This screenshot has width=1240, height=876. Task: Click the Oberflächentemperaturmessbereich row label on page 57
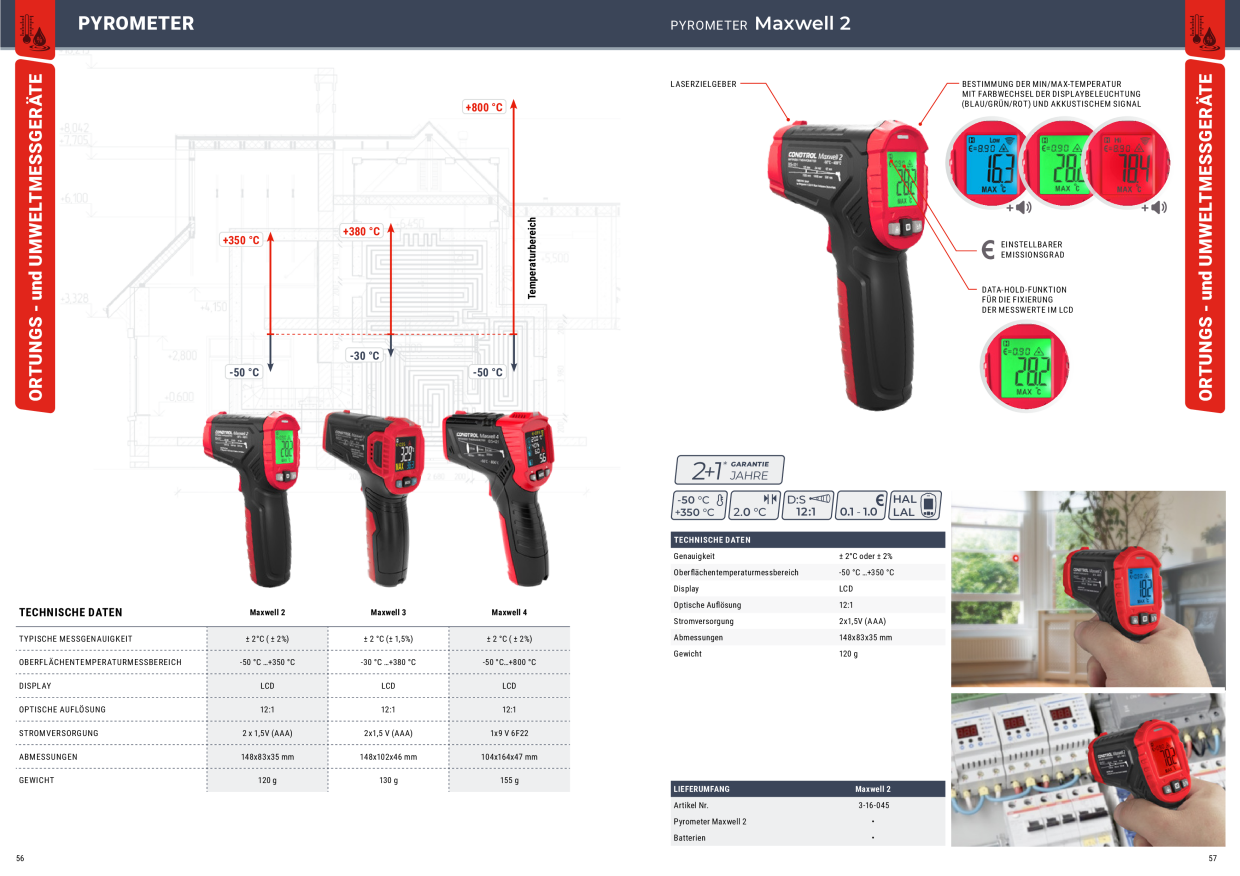click(x=736, y=573)
